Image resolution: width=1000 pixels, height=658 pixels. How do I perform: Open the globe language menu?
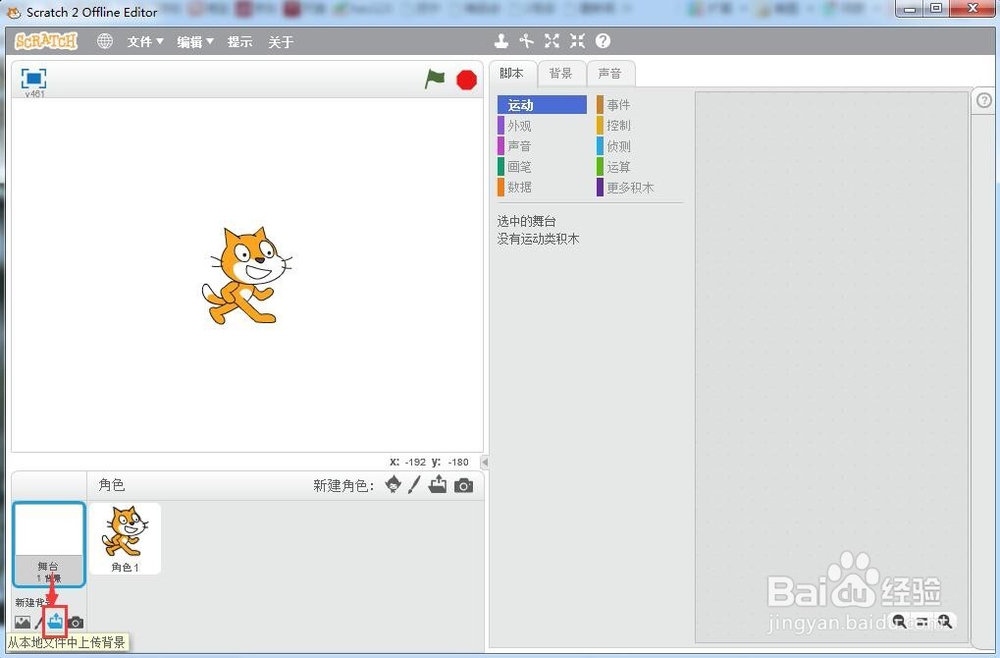click(105, 41)
